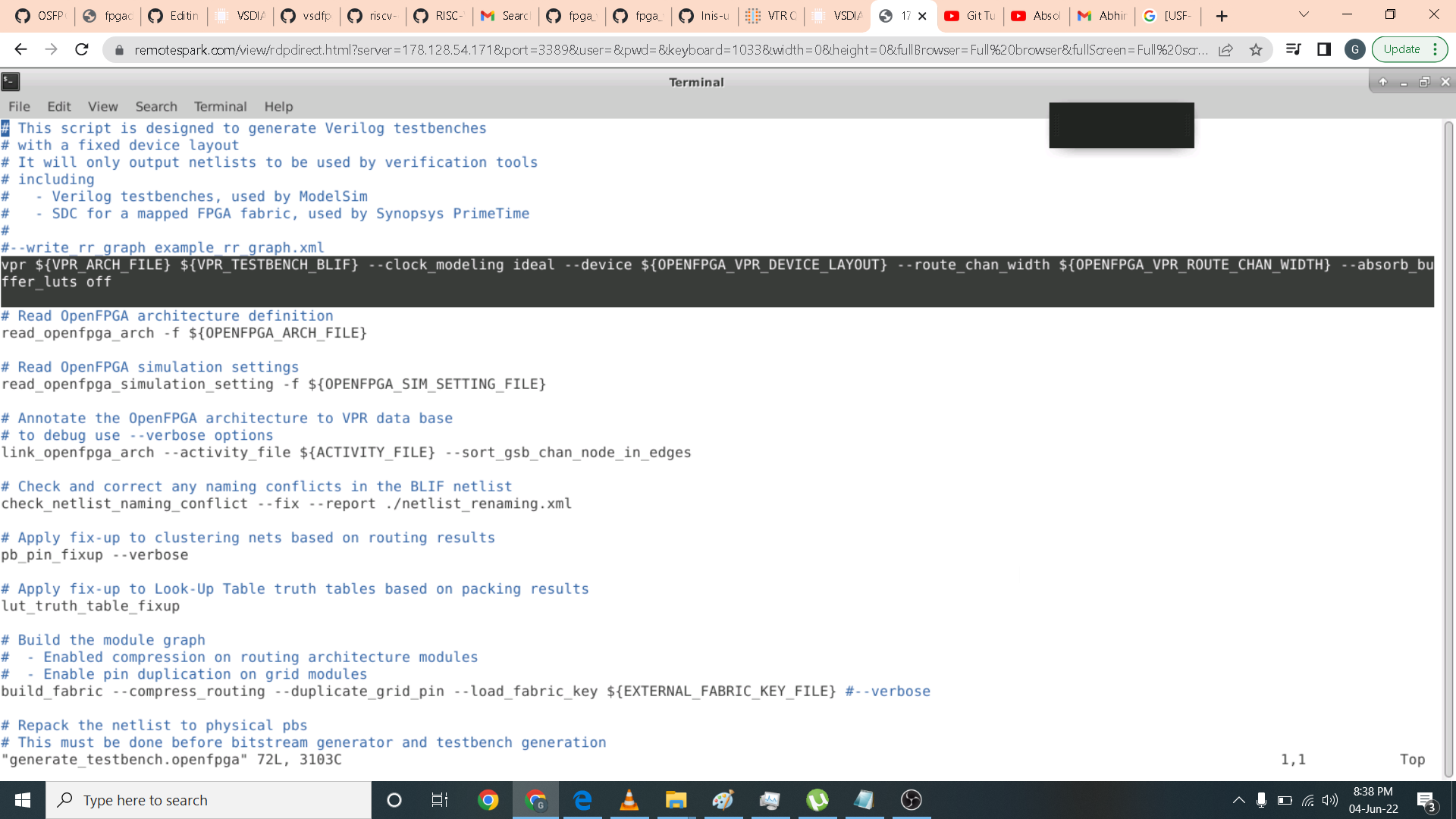Click the remote terminal window icon in title bar
Viewport: 1456px width, 819px height.
pos(11,82)
